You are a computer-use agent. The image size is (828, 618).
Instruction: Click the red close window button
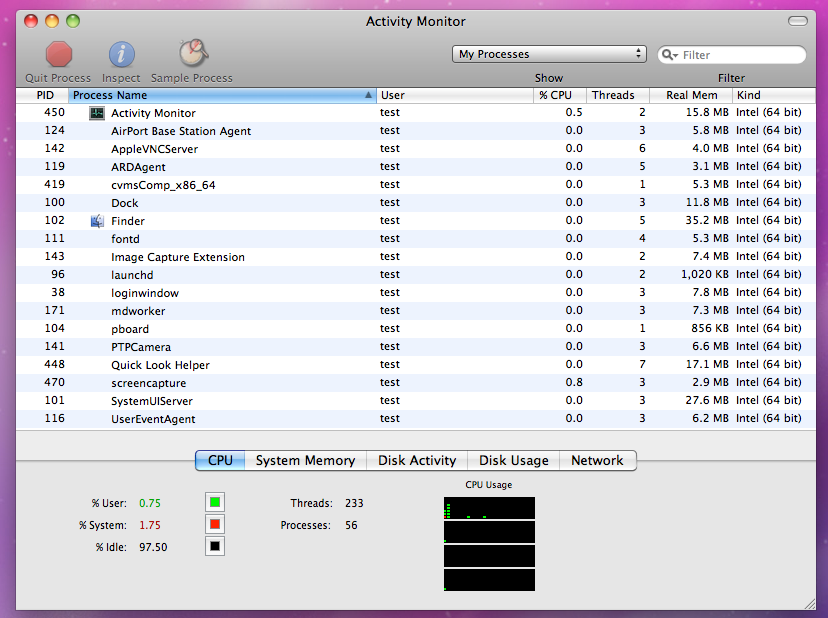click(31, 21)
